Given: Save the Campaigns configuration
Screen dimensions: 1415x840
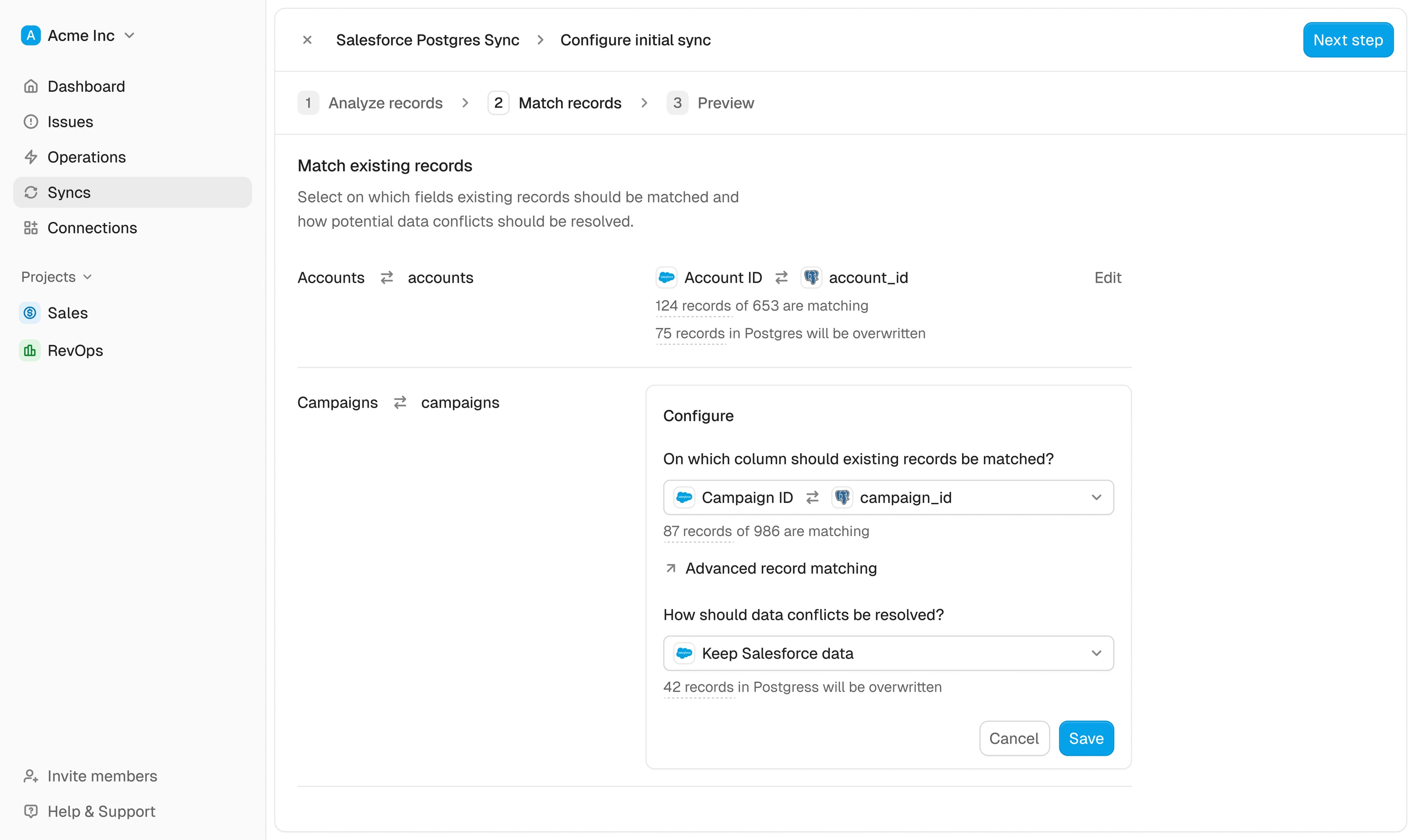Looking at the screenshot, I should point(1085,738).
